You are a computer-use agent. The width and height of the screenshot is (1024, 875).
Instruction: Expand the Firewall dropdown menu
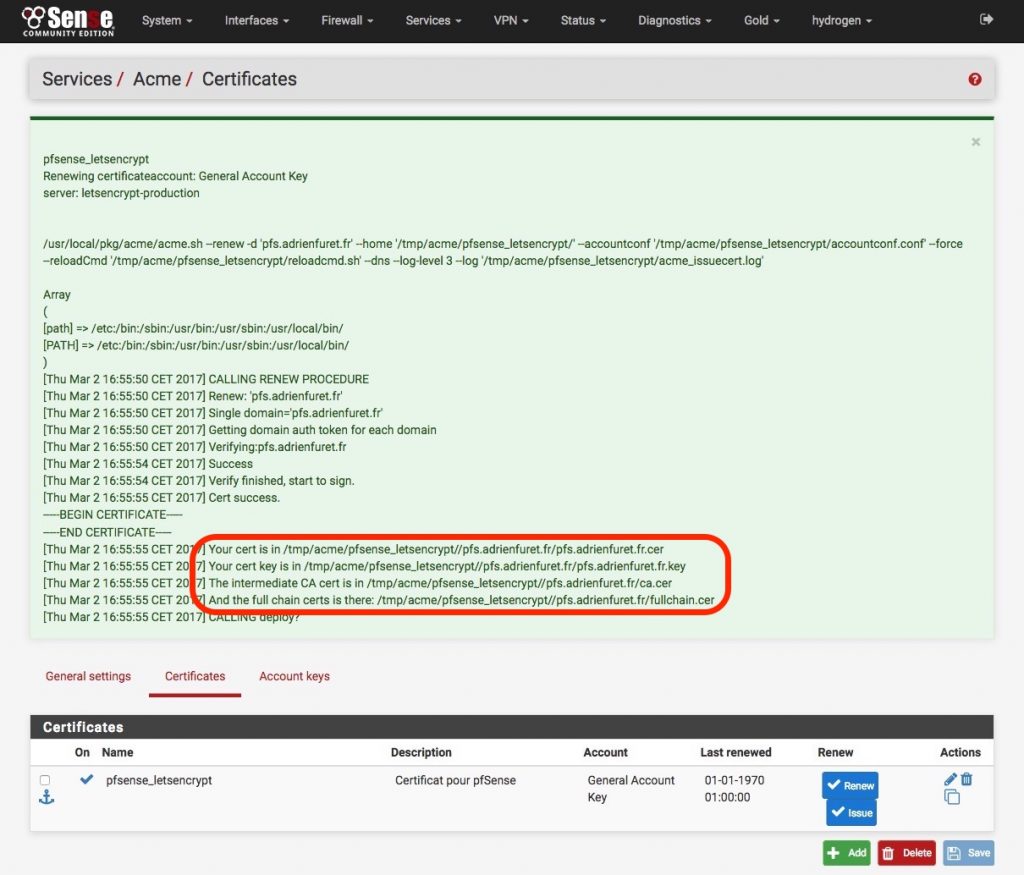pyautogui.click(x=347, y=20)
